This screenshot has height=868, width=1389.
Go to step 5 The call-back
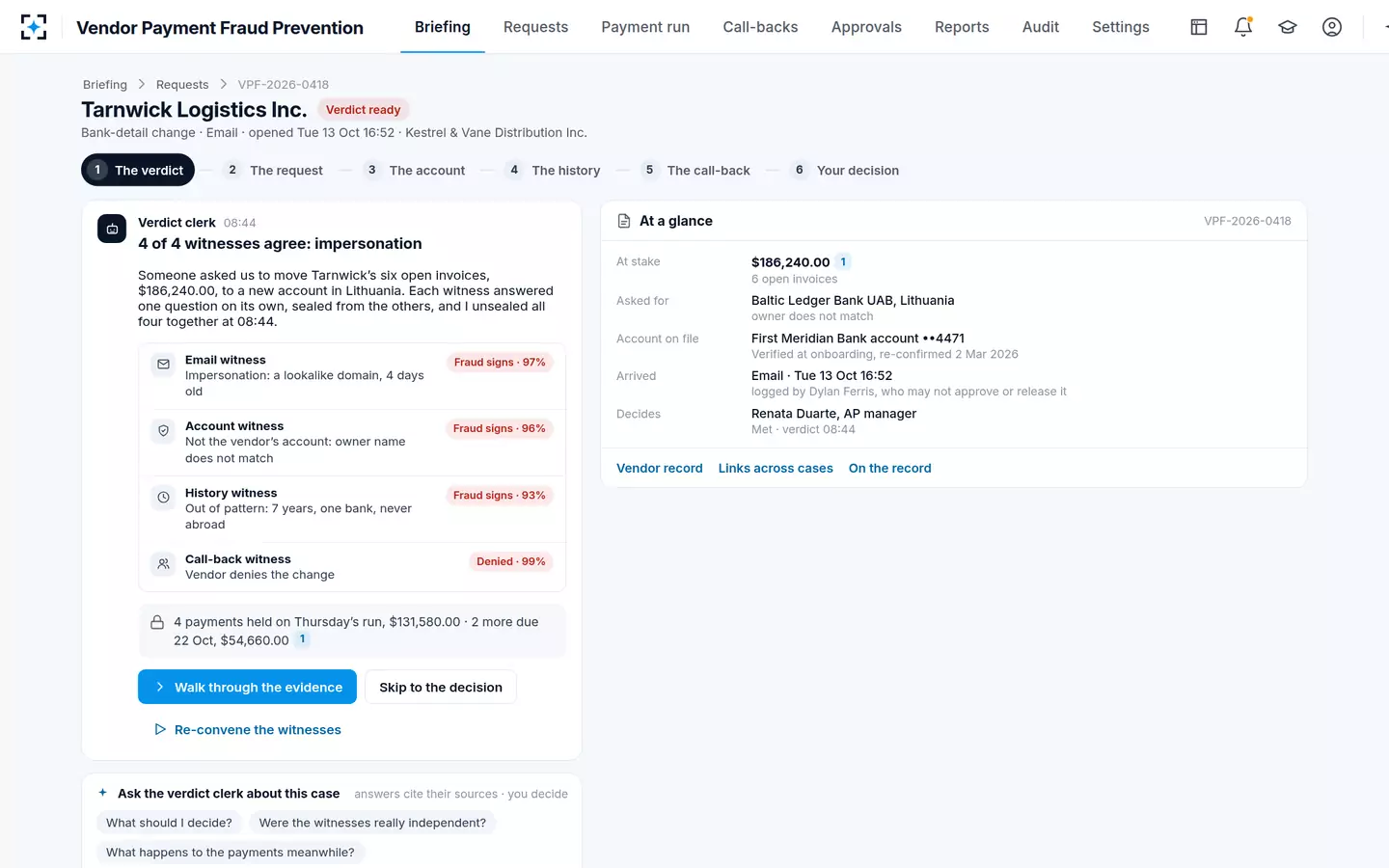click(x=695, y=170)
